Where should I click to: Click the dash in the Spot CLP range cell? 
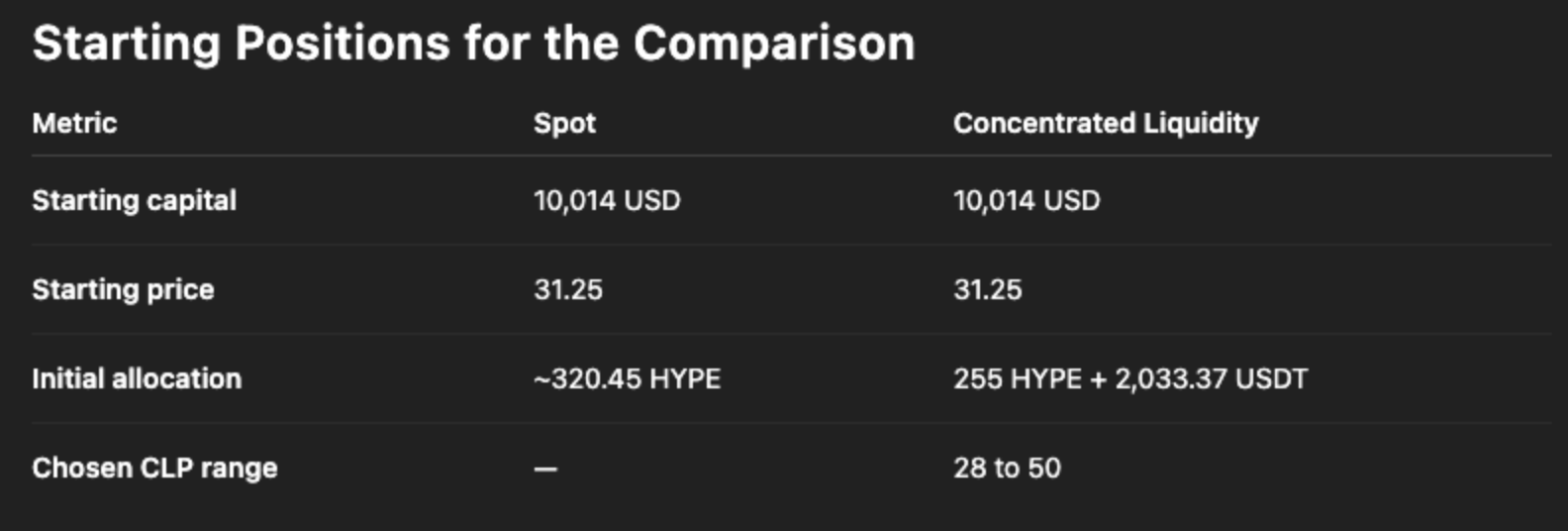pyautogui.click(x=545, y=469)
